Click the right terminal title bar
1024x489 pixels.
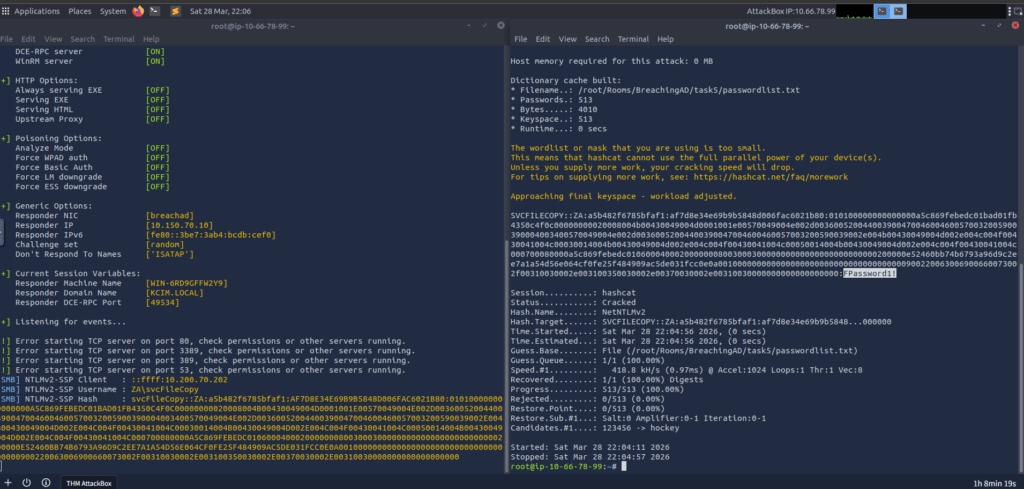767,25
